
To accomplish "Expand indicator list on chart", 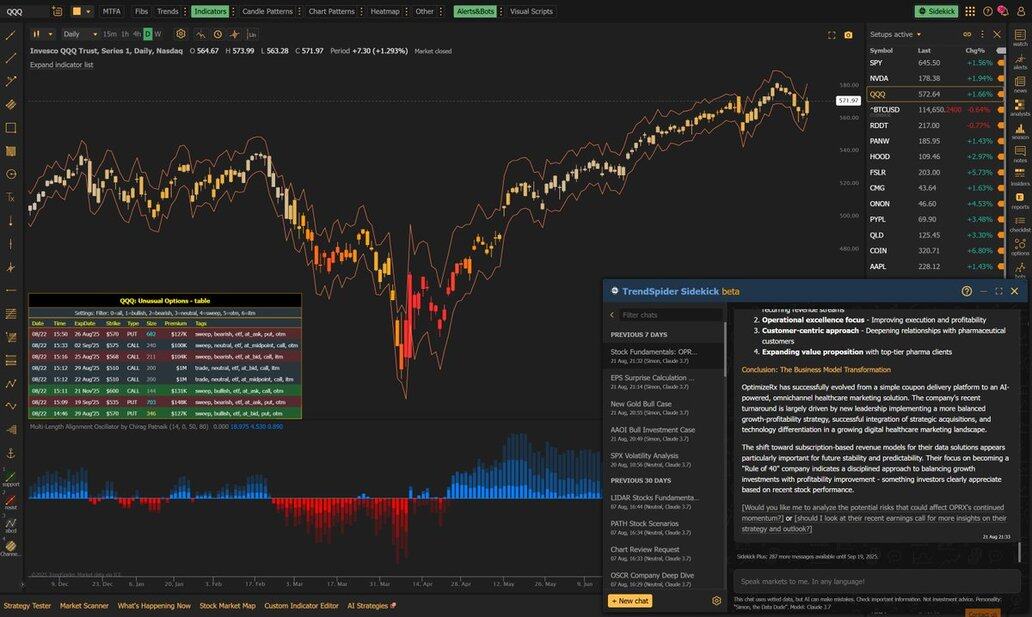I will coord(61,65).
